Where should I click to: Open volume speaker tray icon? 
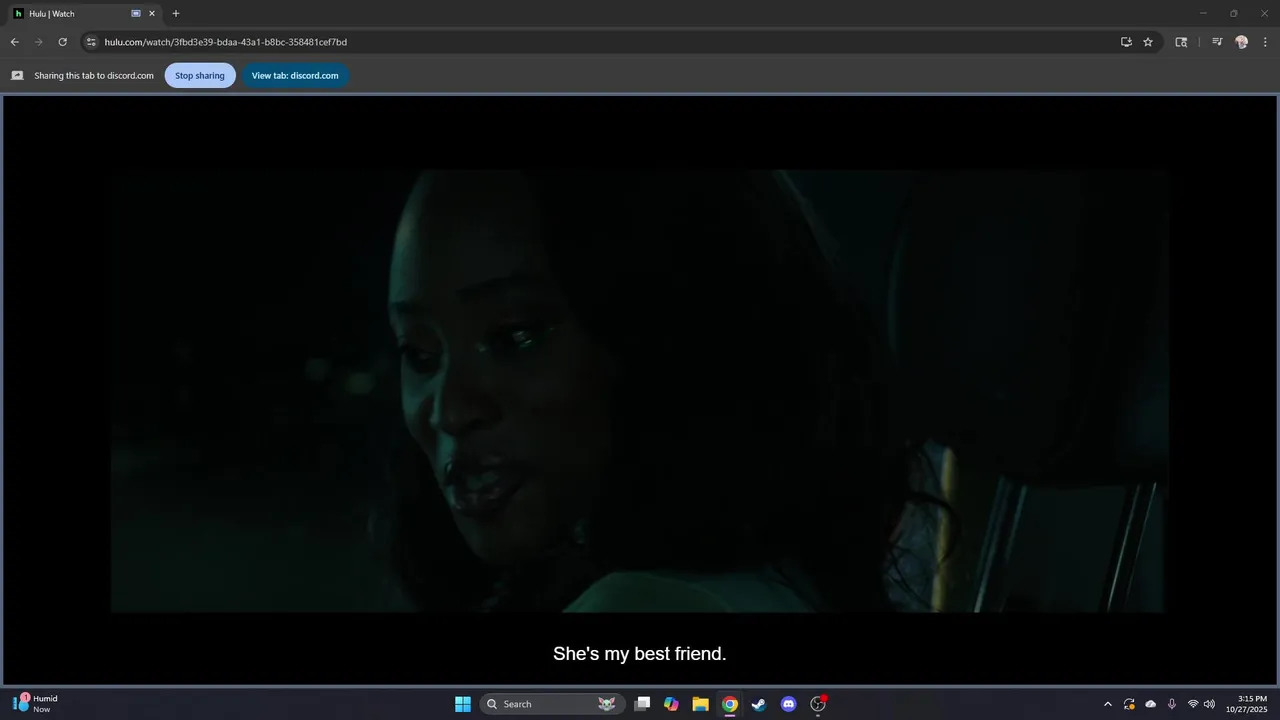click(1209, 704)
